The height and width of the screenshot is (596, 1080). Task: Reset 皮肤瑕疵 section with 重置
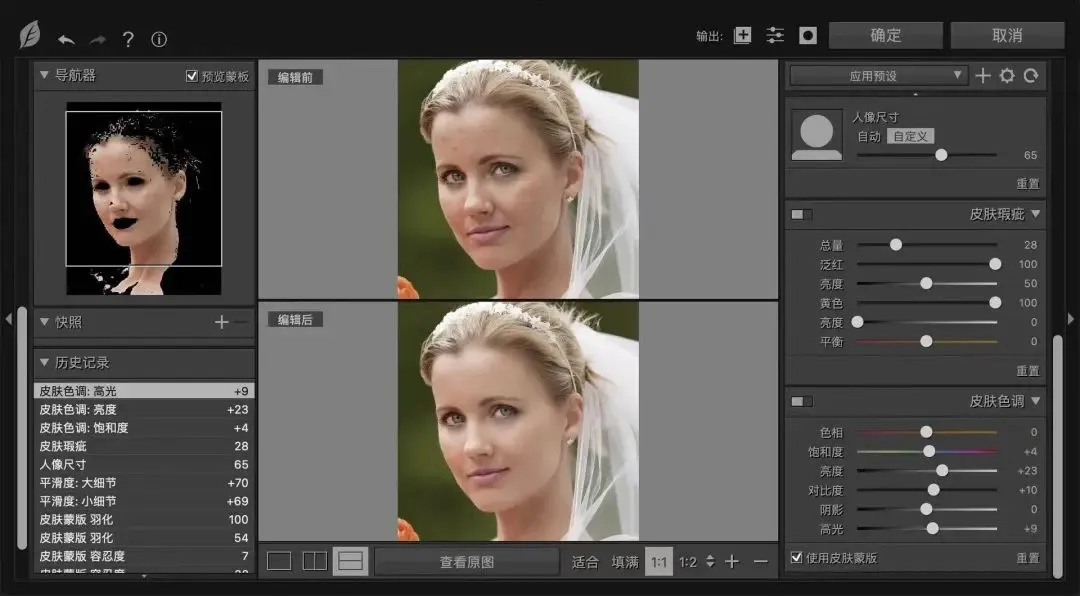pos(1028,371)
